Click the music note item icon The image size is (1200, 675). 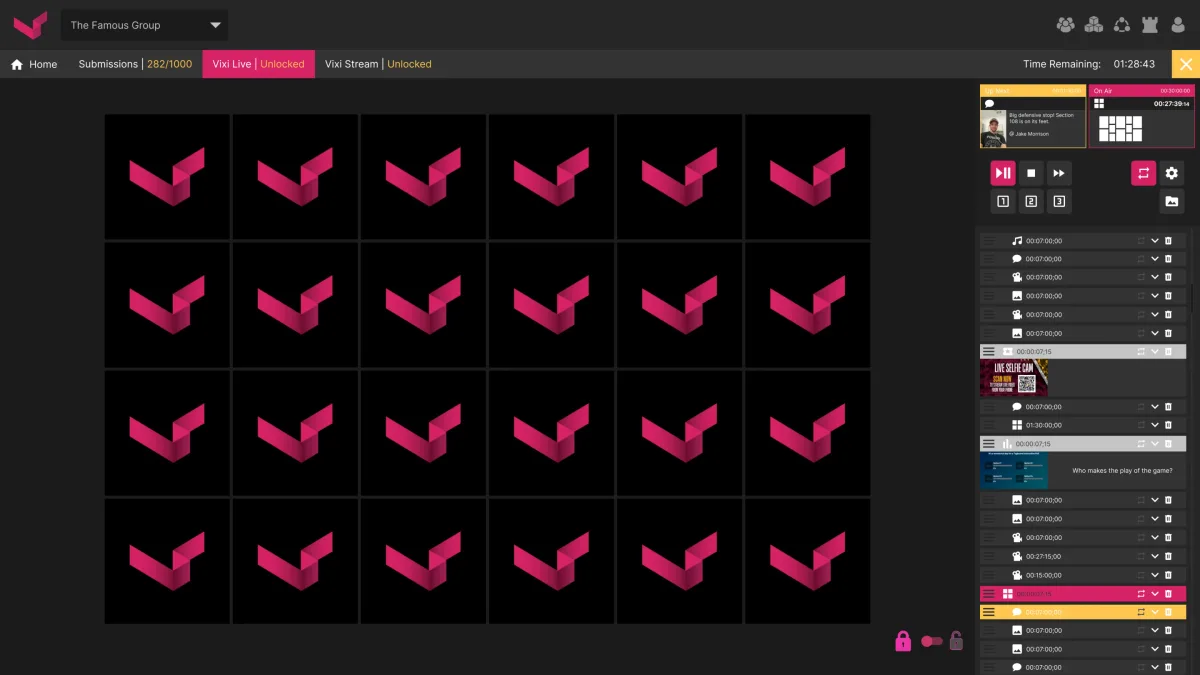pyautogui.click(x=1017, y=241)
